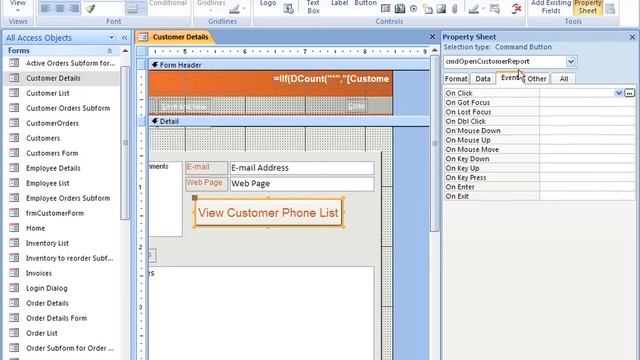The image size is (640, 360).
Task: Switch to the Data tab in Property Sheet
Action: tap(483, 79)
